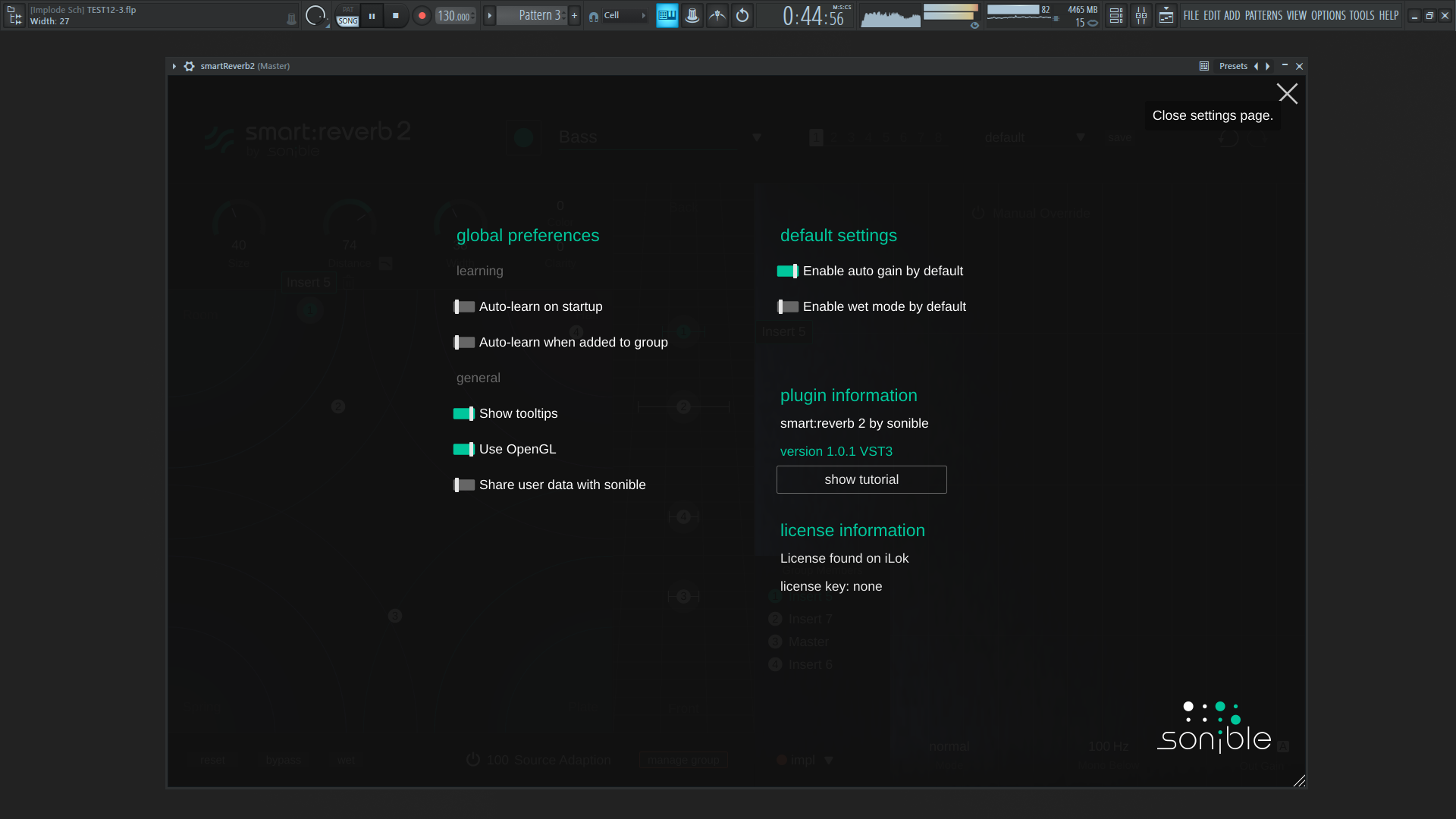Click the hint bar metronome icon
This screenshot has width=1456, height=819.
coord(291,19)
